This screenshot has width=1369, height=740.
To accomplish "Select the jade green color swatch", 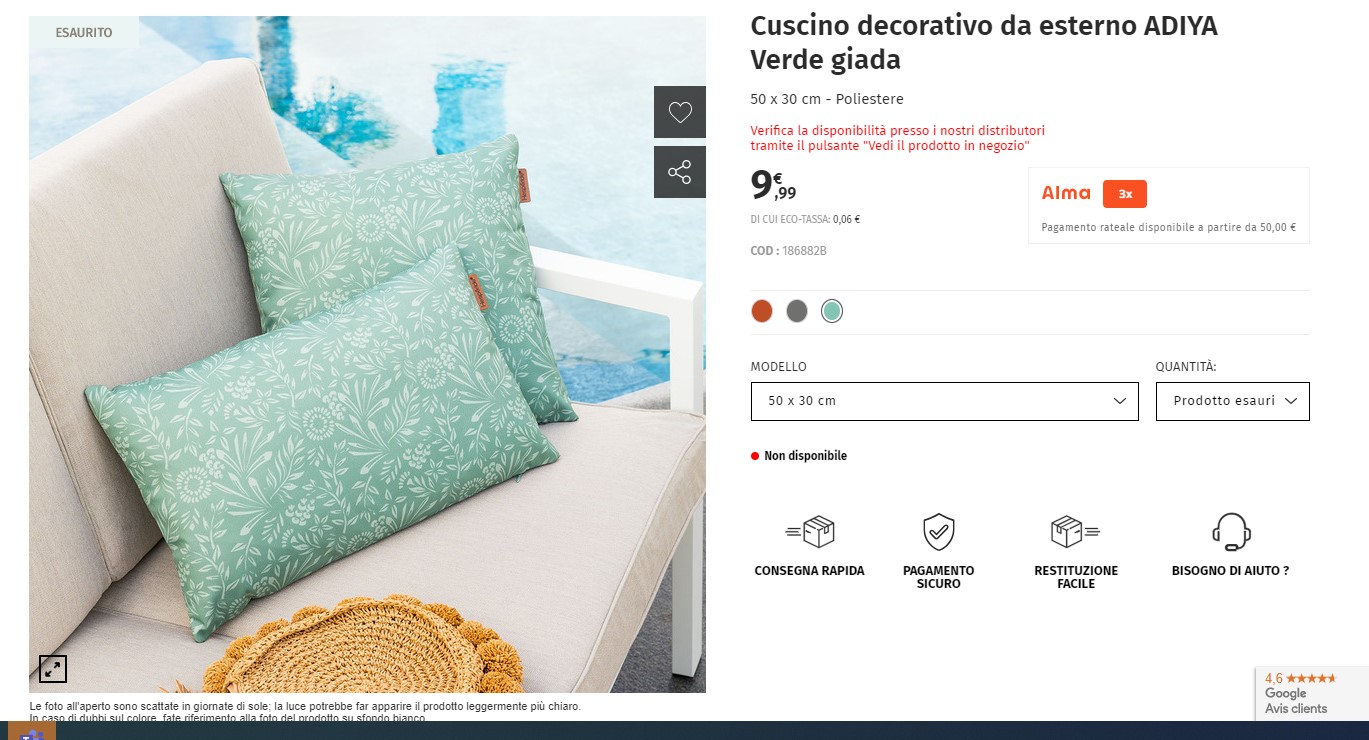I will click(x=832, y=311).
